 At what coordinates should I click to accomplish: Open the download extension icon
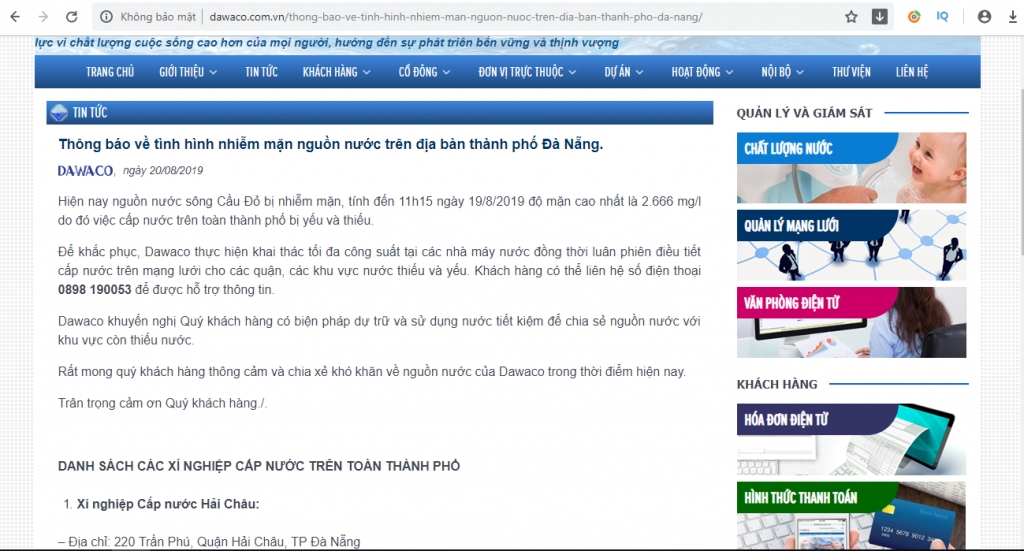point(880,17)
